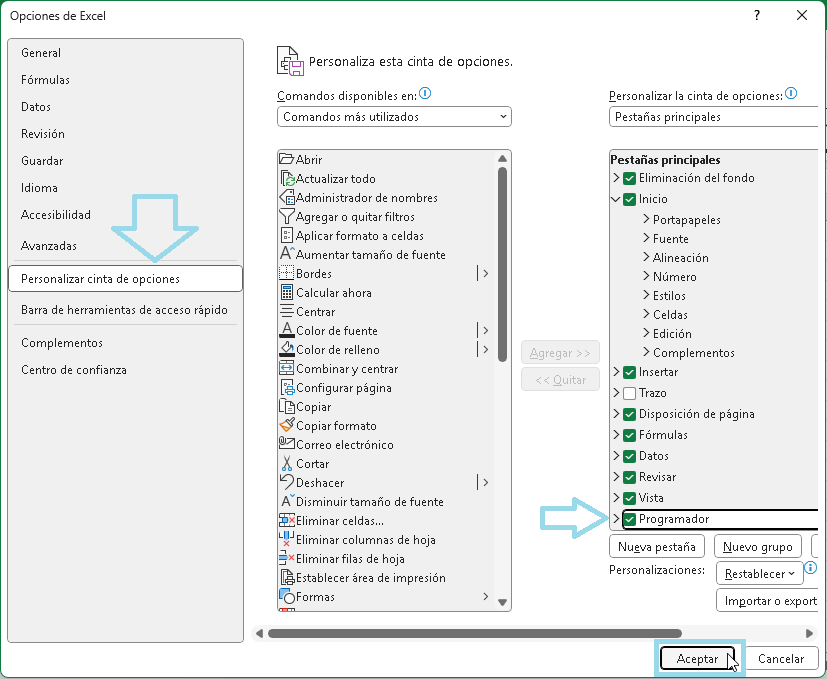Click the Cortar scissors icon

(289, 464)
